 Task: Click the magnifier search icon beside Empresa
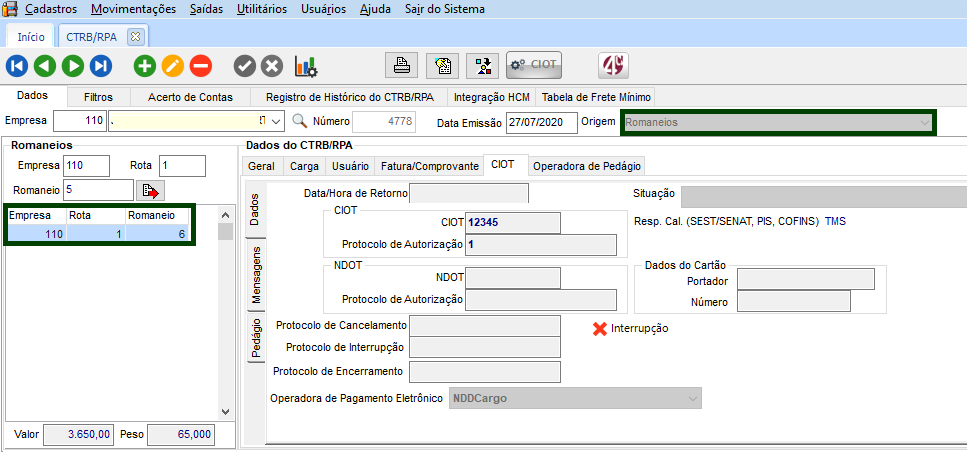300,121
